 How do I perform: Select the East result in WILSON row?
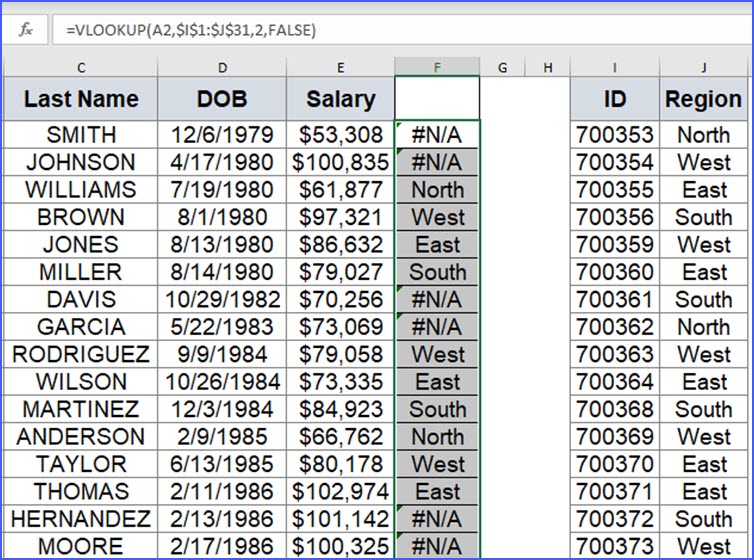pyautogui.click(x=437, y=381)
